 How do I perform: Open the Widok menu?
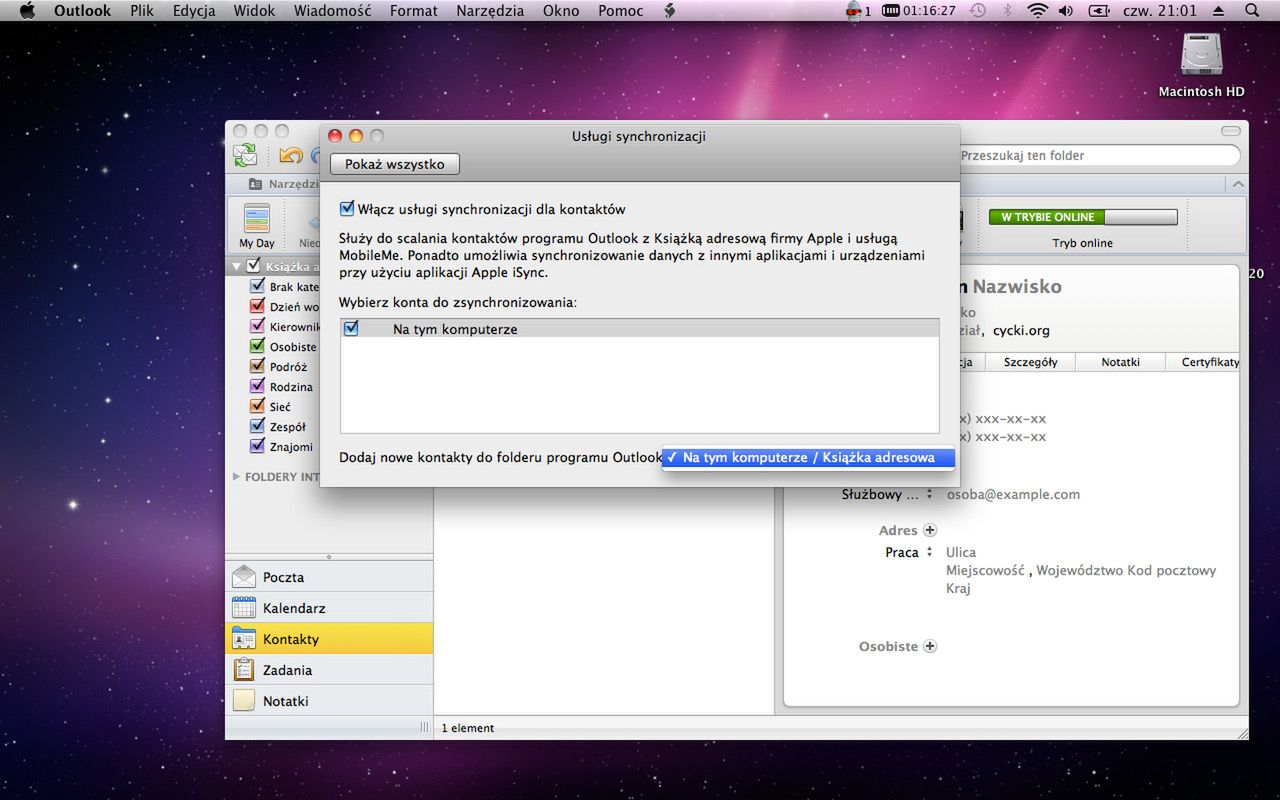tap(254, 10)
